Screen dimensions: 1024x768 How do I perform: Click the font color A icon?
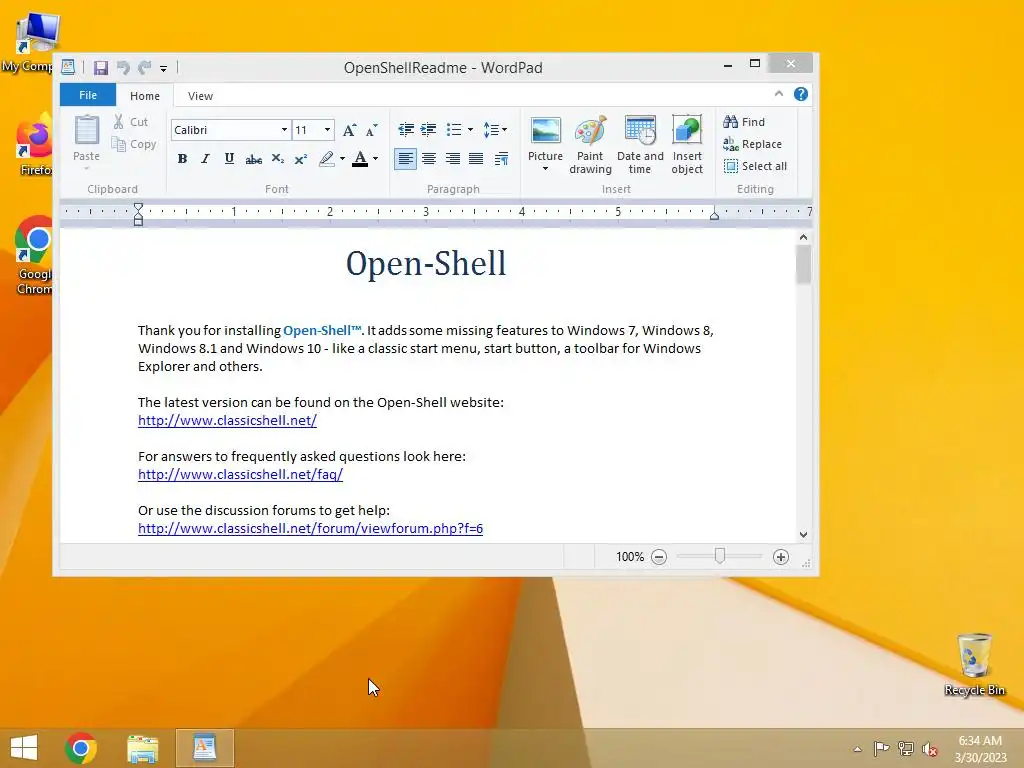click(x=360, y=159)
